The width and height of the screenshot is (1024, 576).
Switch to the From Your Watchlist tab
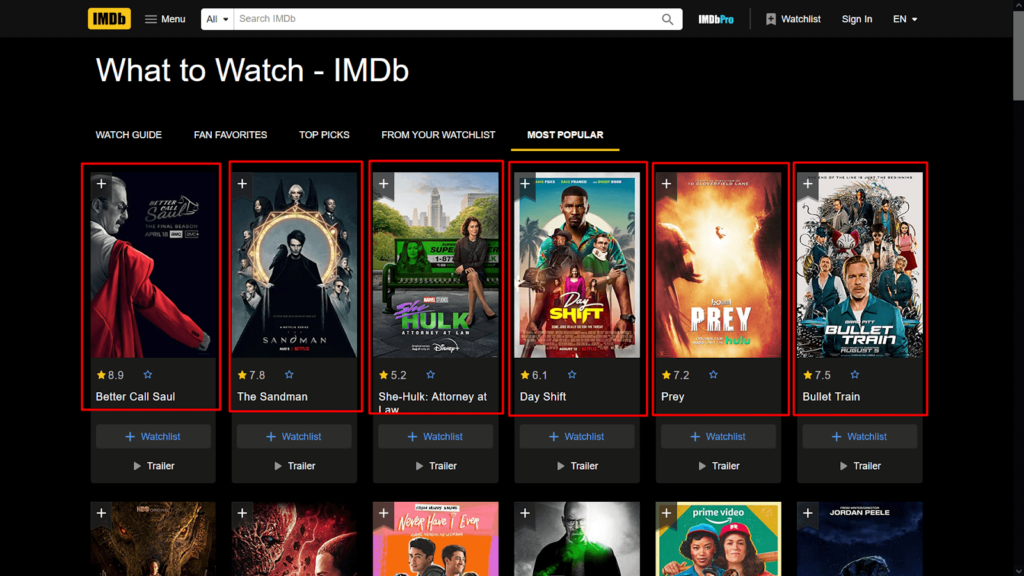(x=438, y=134)
